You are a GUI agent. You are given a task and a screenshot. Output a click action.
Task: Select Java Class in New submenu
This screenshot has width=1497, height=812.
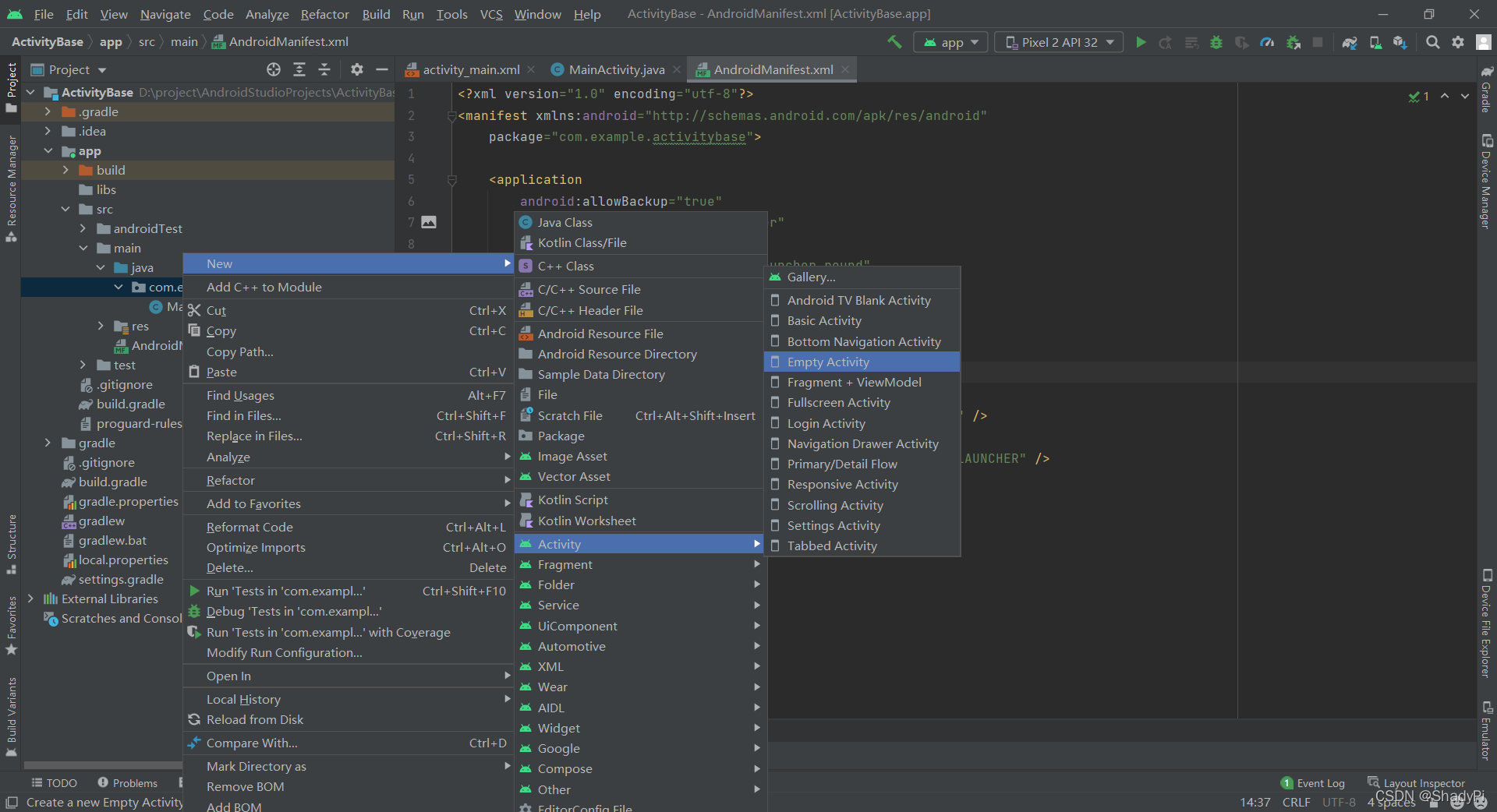coord(640,222)
